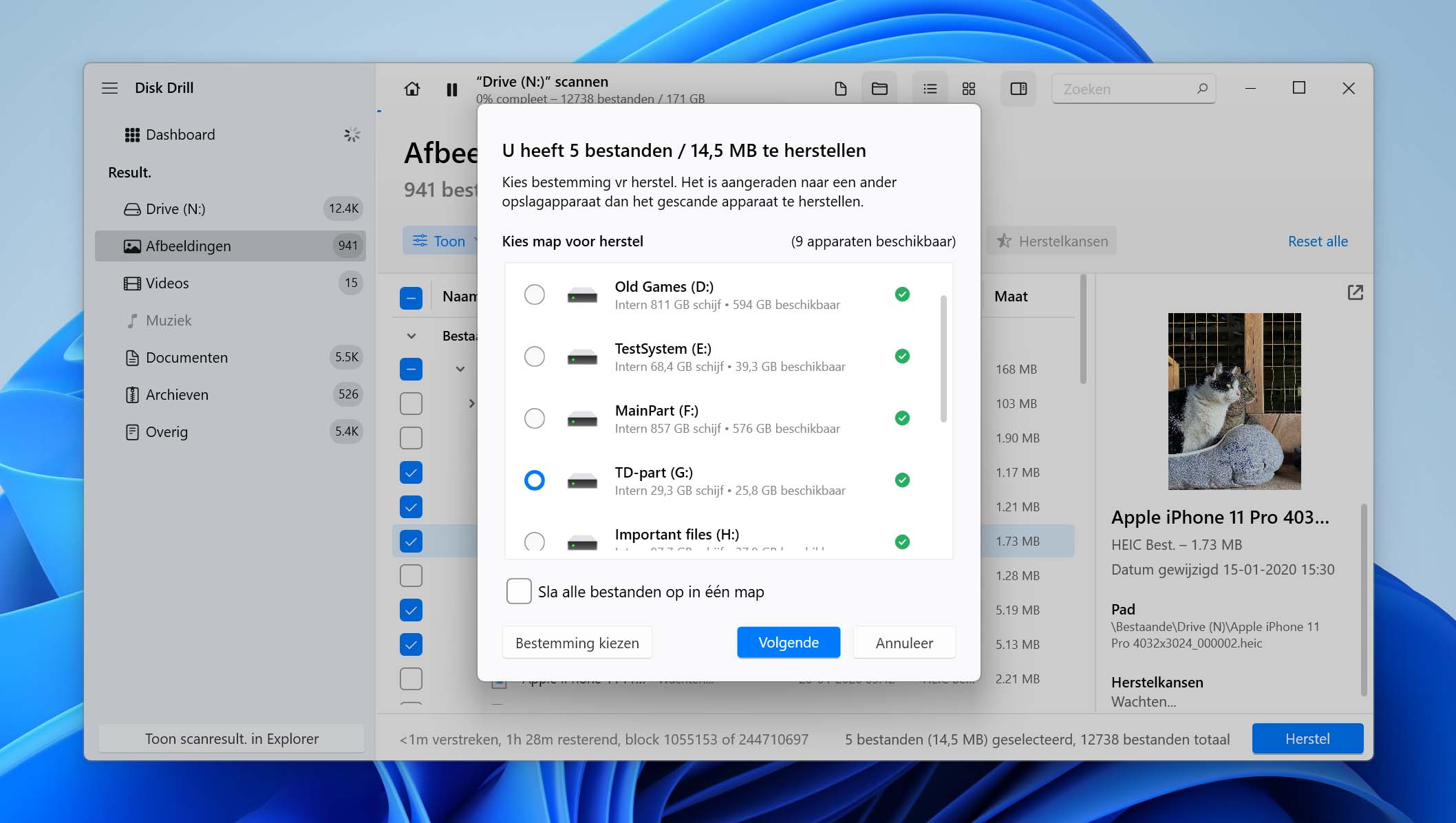Click the Dashboard loading spinner
The width and height of the screenshot is (1456, 823).
coord(352,135)
